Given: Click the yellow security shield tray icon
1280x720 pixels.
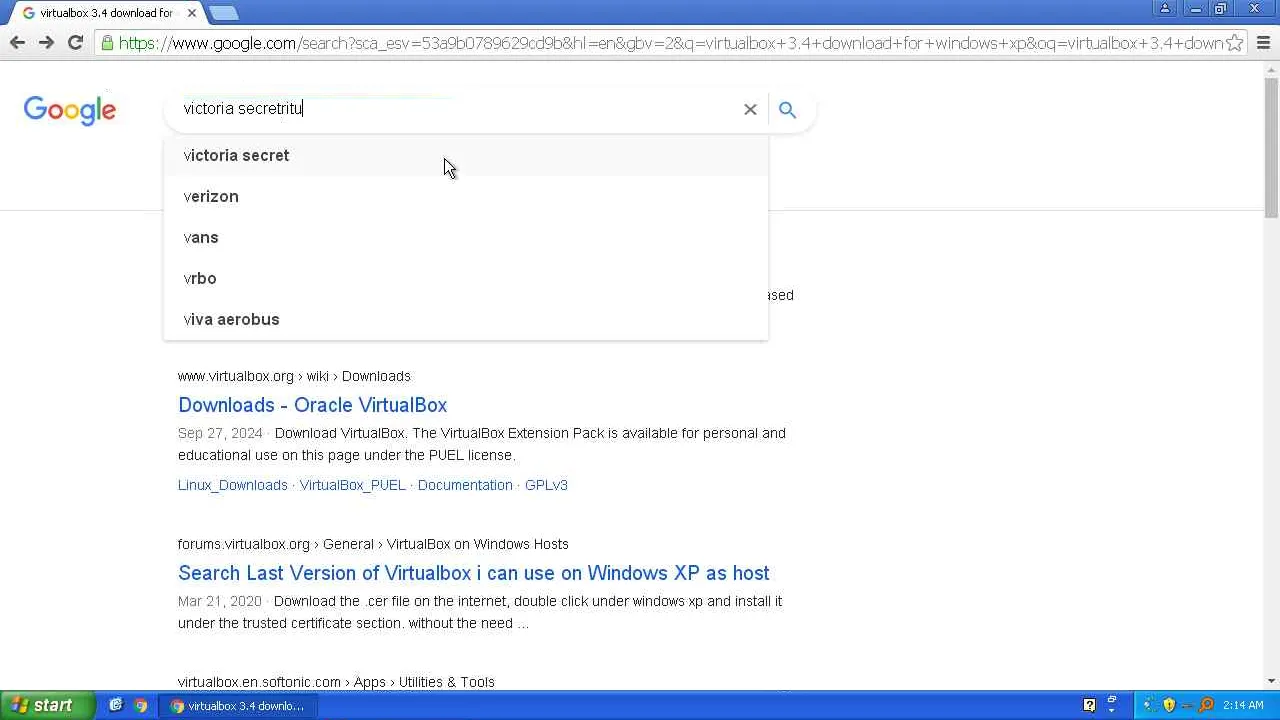Looking at the screenshot, I should (x=1169, y=705).
